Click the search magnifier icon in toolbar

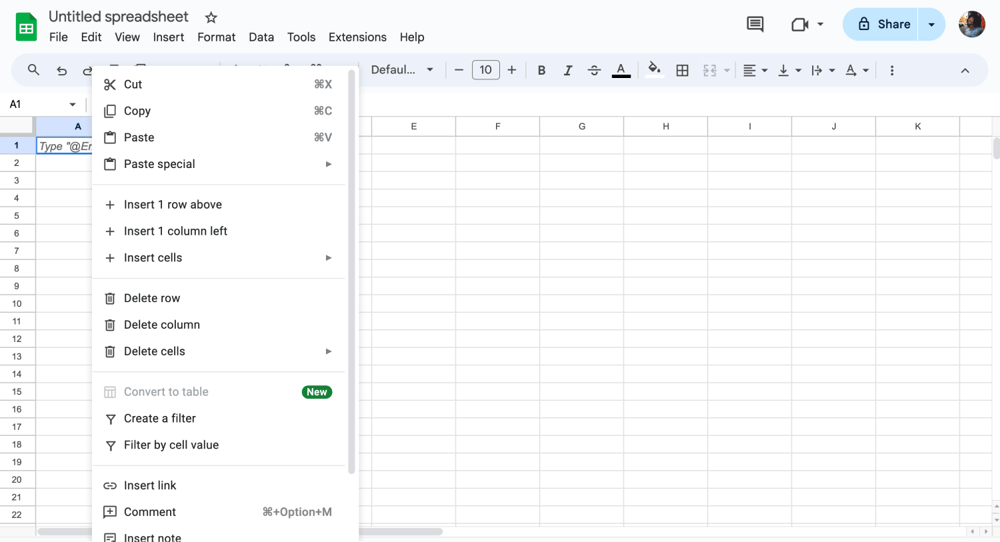point(33,70)
